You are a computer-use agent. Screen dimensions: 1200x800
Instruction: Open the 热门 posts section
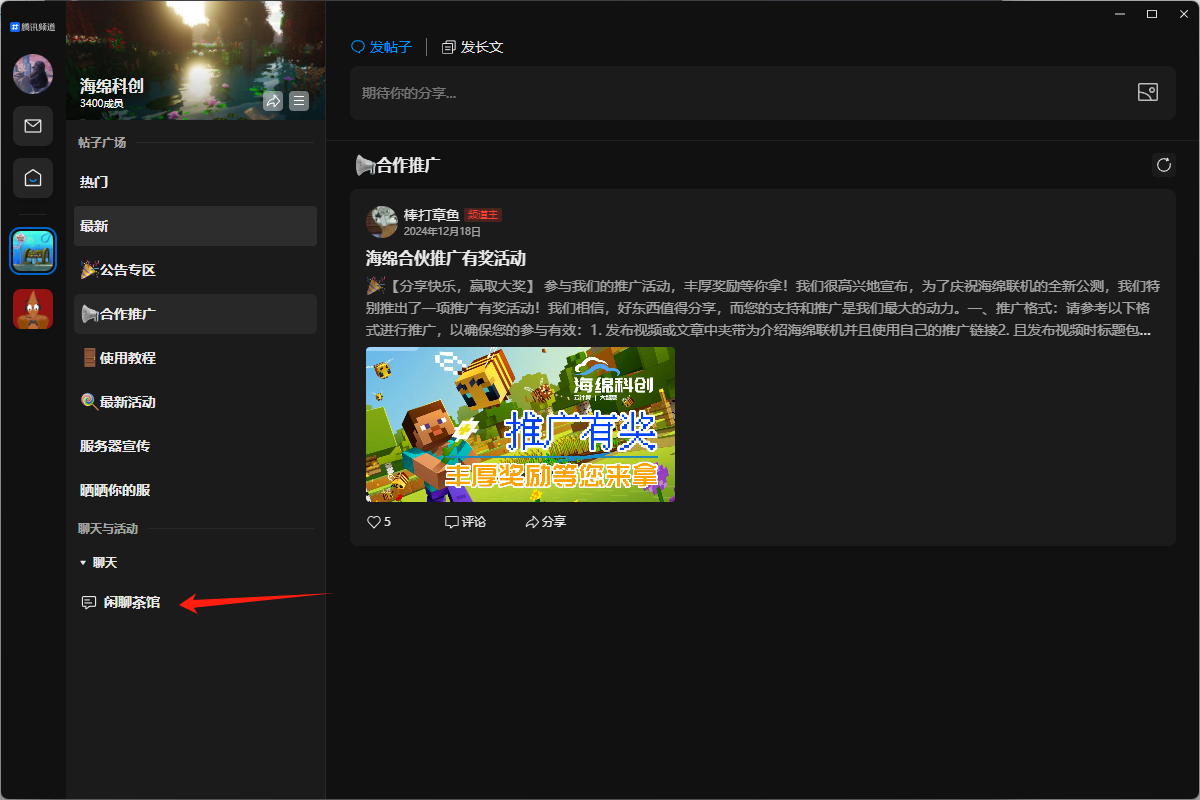195,182
